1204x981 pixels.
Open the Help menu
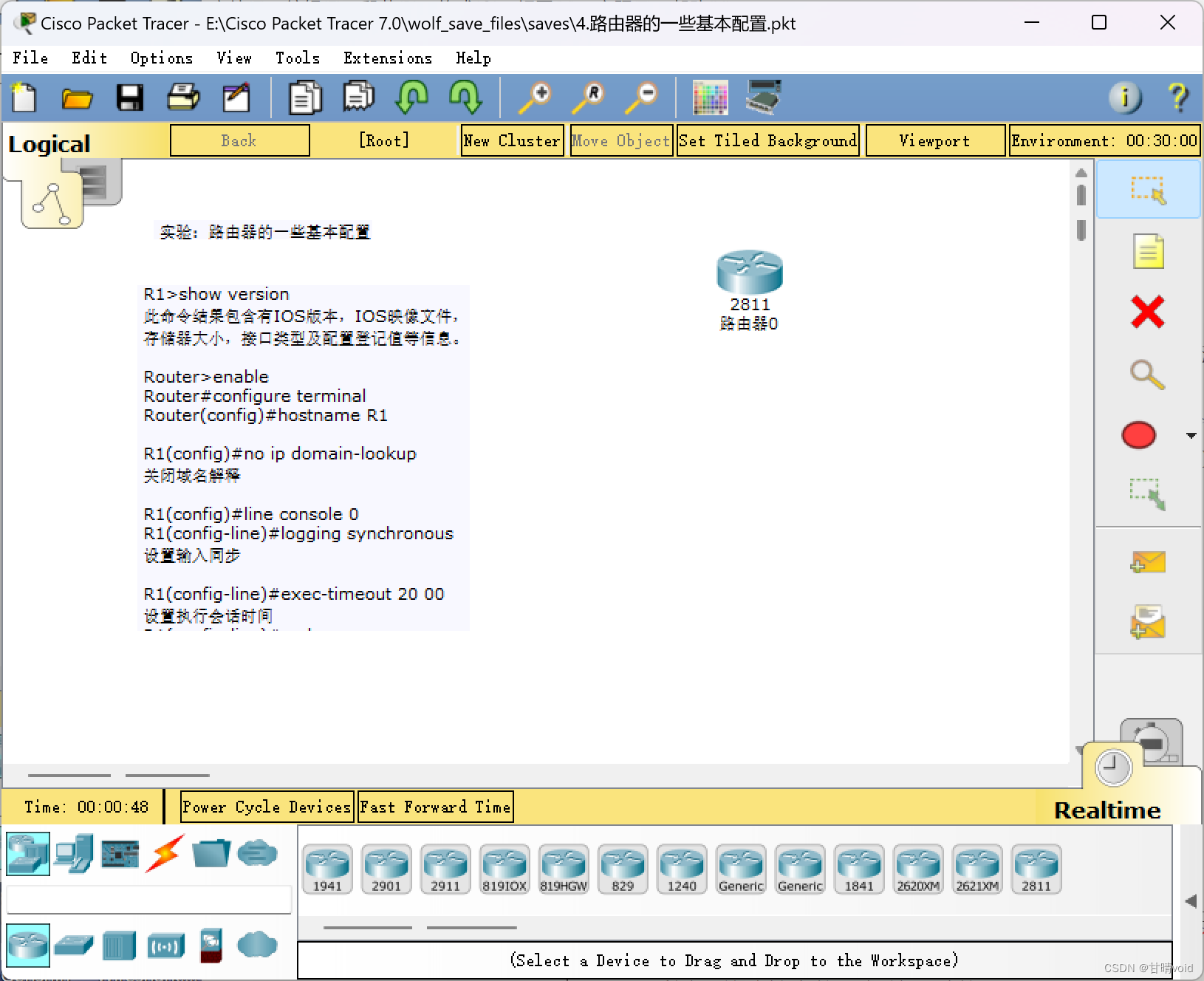(x=473, y=58)
